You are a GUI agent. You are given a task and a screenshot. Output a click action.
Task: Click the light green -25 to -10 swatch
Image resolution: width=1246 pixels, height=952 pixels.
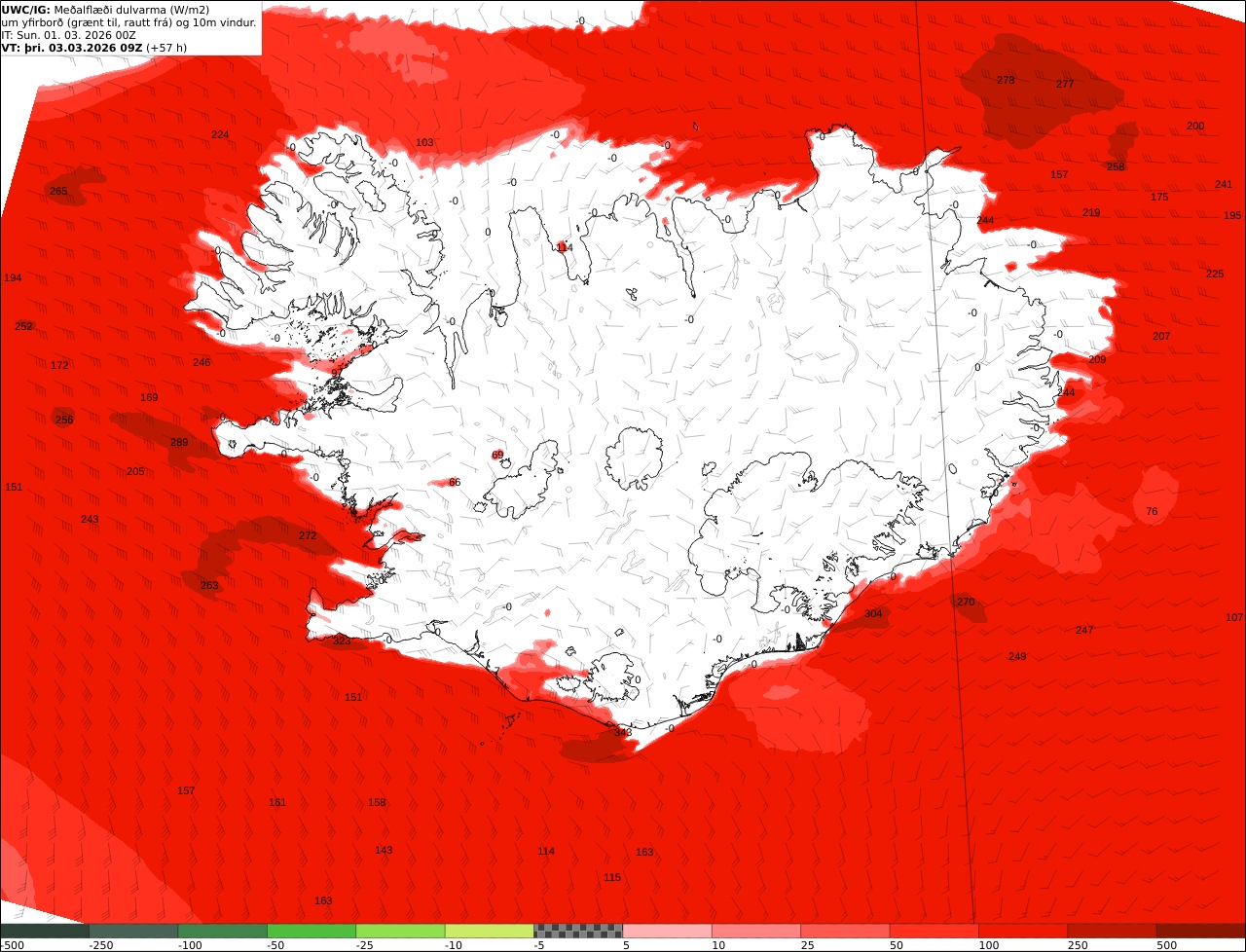coord(401,931)
